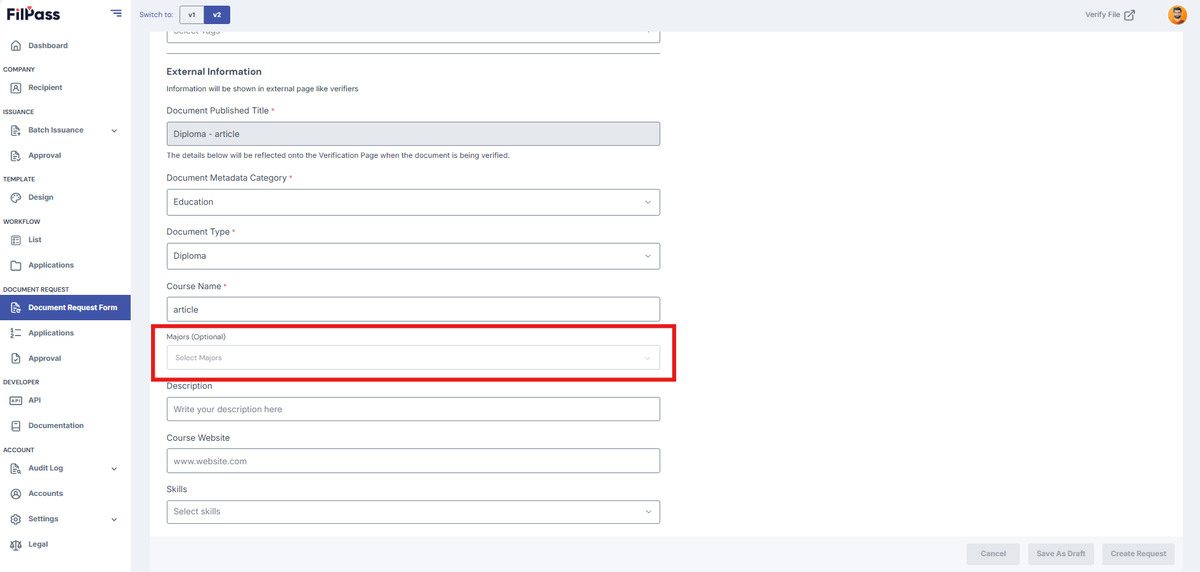Open the Design template page
This screenshot has width=1200, height=572.
[x=41, y=198]
